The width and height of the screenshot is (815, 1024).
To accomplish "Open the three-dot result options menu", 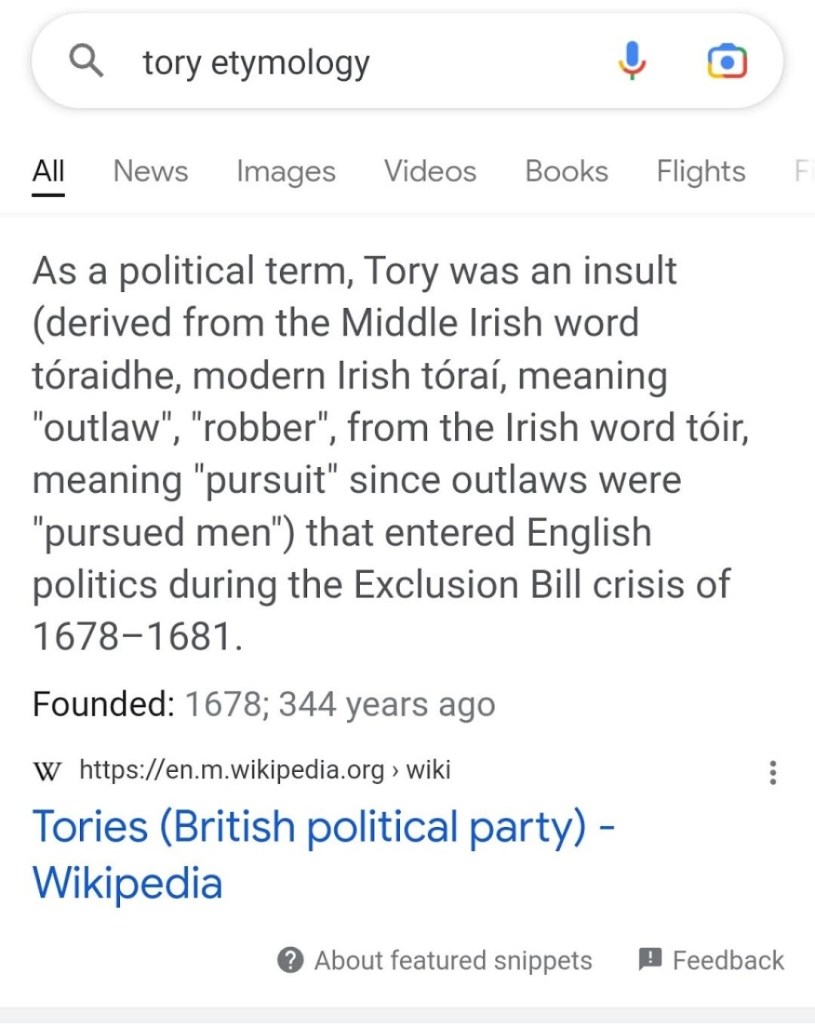I will click(x=772, y=771).
